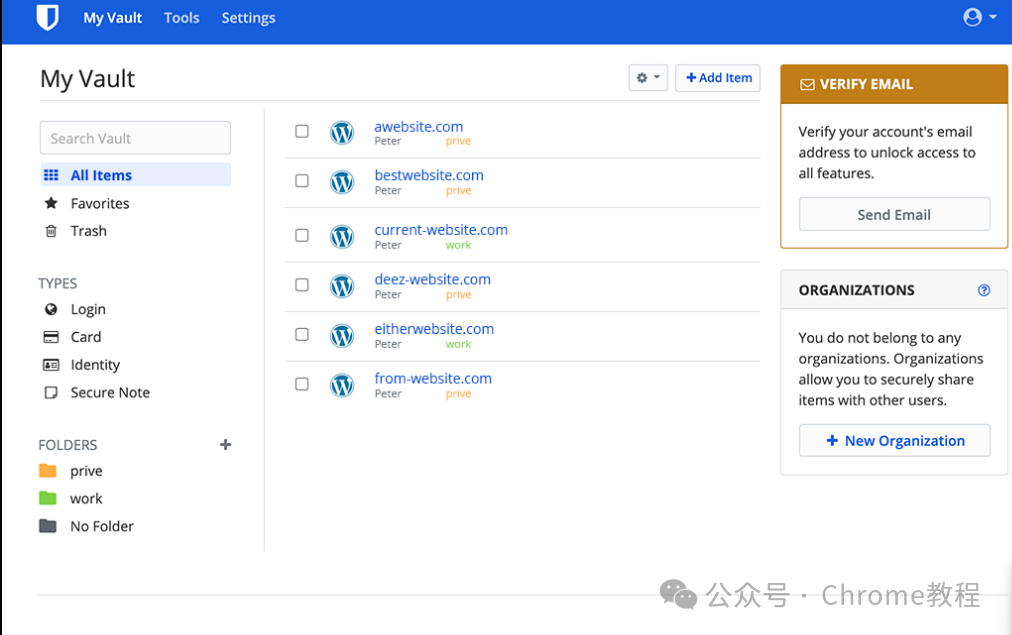Click the Favorites star icon
This screenshot has width=1012, height=635.
(51, 203)
